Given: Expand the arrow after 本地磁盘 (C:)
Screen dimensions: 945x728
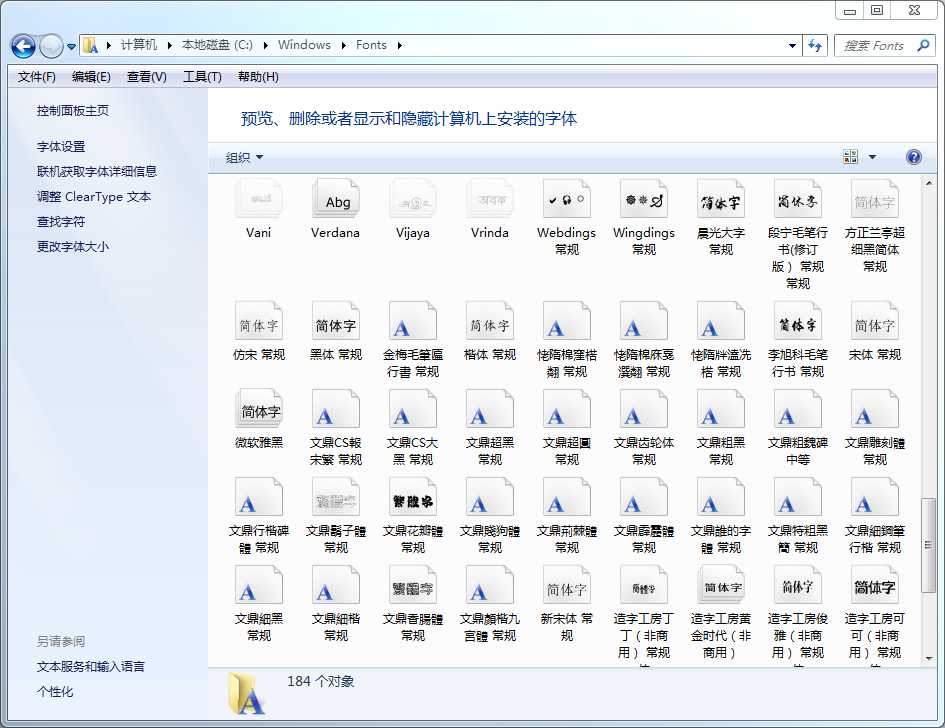Looking at the screenshot, I should [266, 45].
